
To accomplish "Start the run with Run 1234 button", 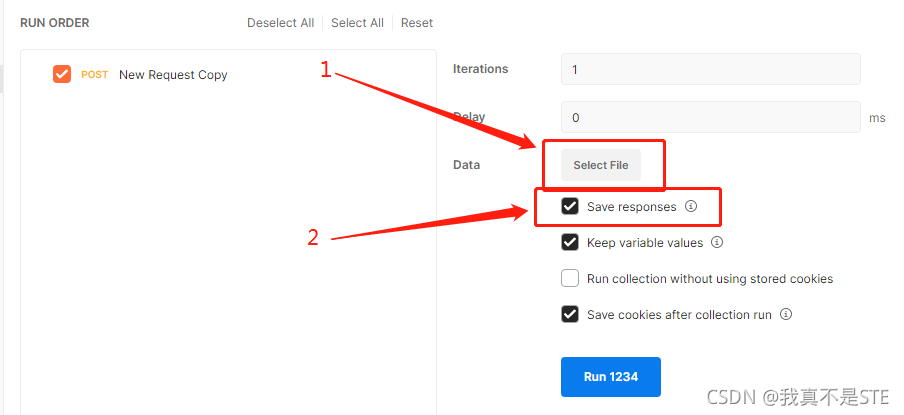I will [x=611, y=377].
